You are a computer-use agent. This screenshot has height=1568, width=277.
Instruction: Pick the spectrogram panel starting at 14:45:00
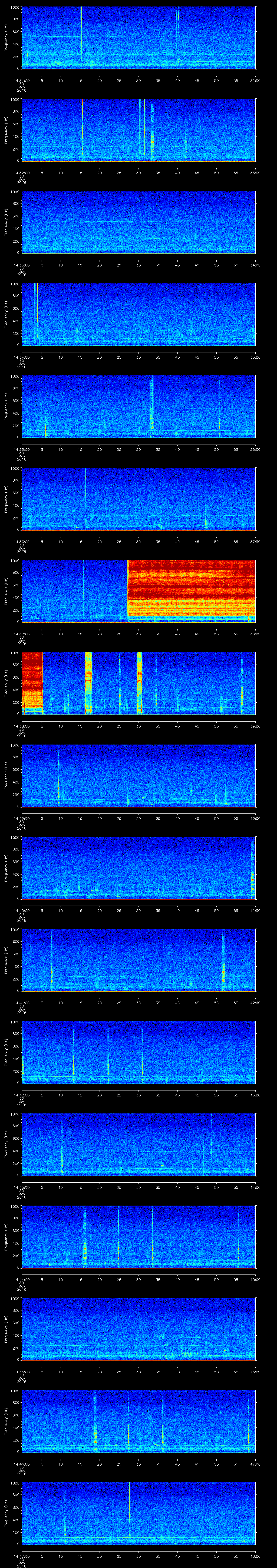[x=138, y=1329]
